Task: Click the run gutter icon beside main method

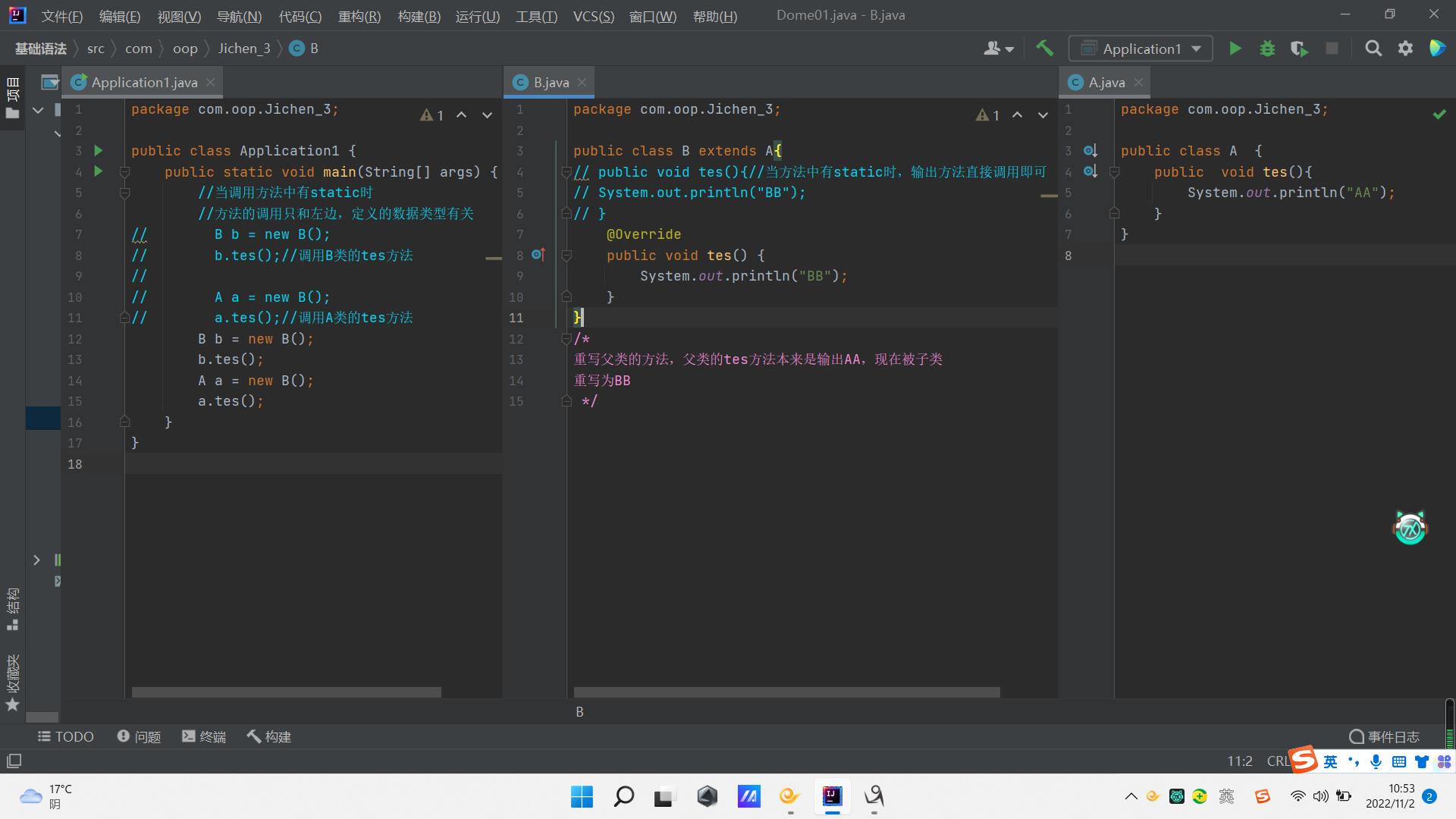Action: 98,172
